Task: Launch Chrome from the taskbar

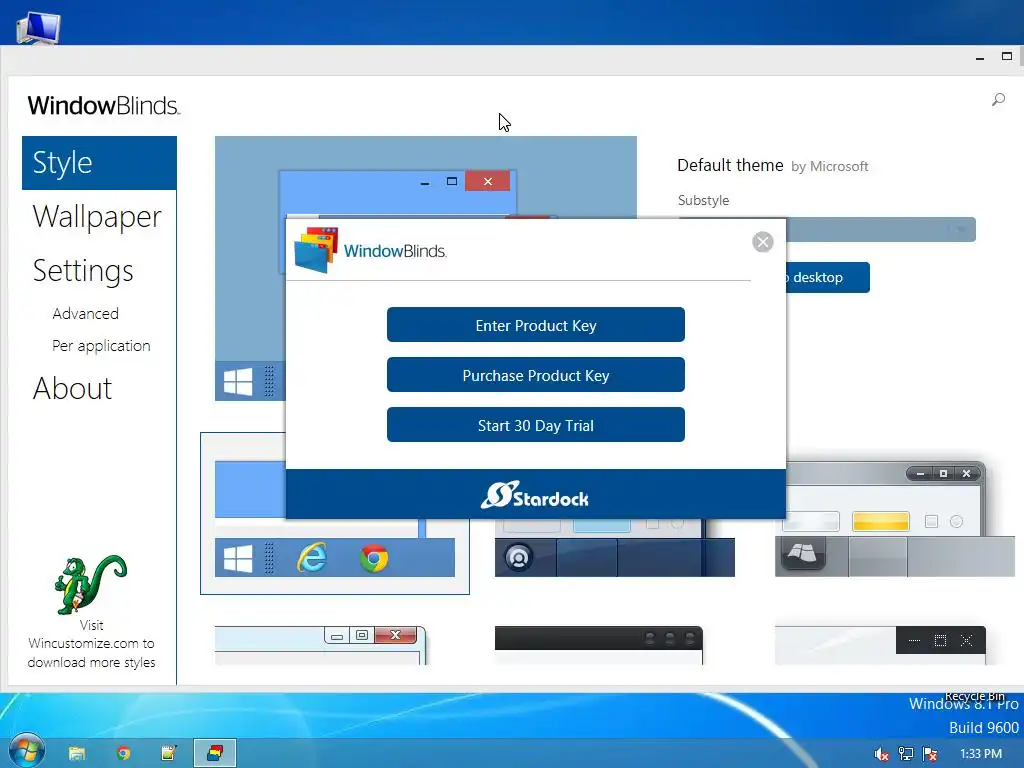Action: coord(123,753)
